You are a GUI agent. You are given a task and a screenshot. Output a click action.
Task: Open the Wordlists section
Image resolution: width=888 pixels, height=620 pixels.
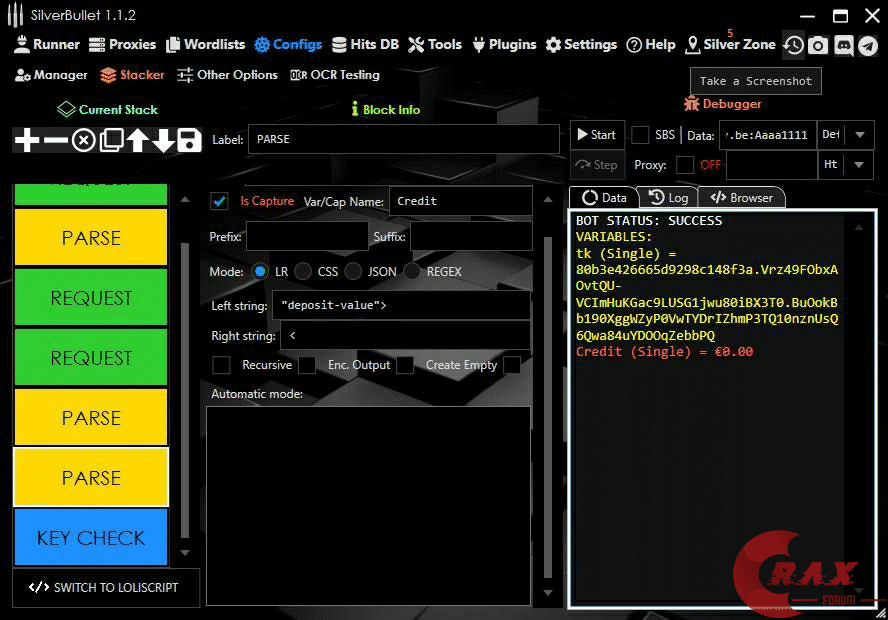coord(206,44)
